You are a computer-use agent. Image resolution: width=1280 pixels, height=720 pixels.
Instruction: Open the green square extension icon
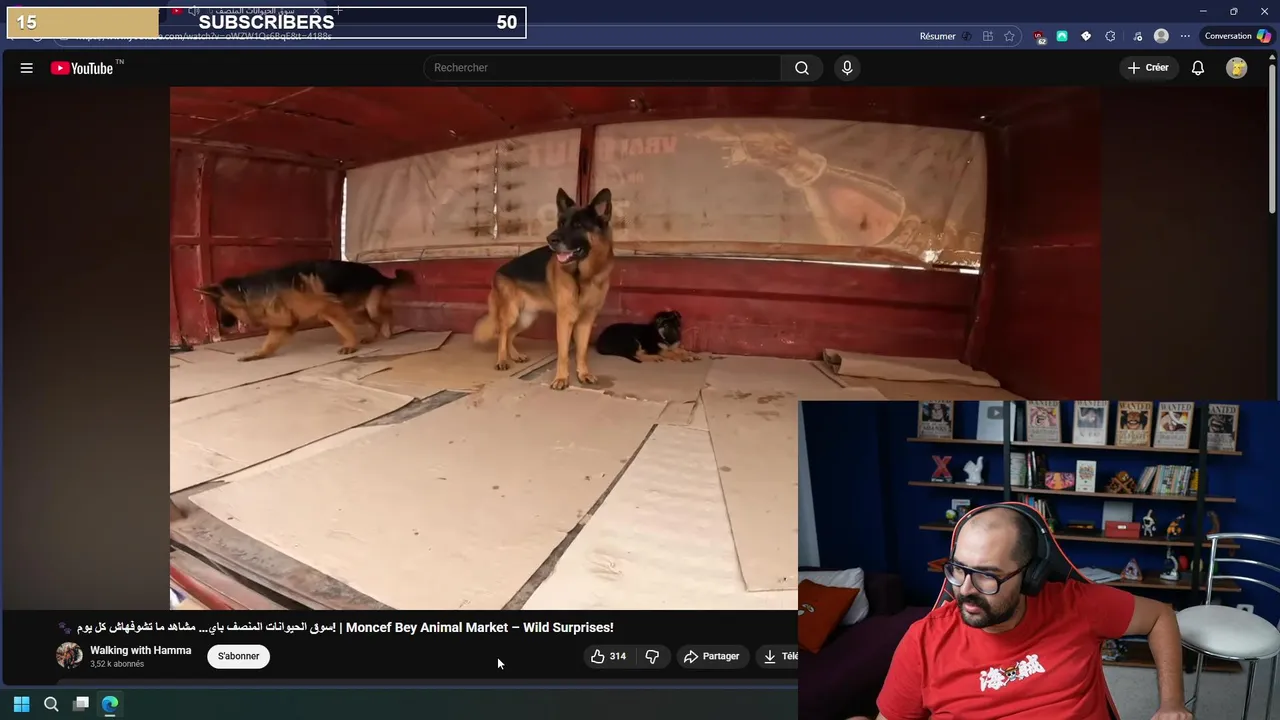(x=1062, y=36)
